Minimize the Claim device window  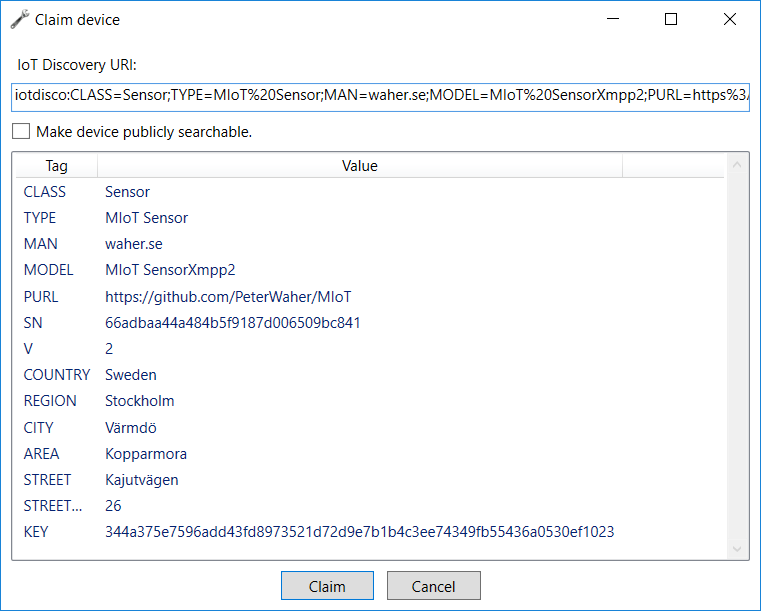pyautogui.click(x=614, y=19)
